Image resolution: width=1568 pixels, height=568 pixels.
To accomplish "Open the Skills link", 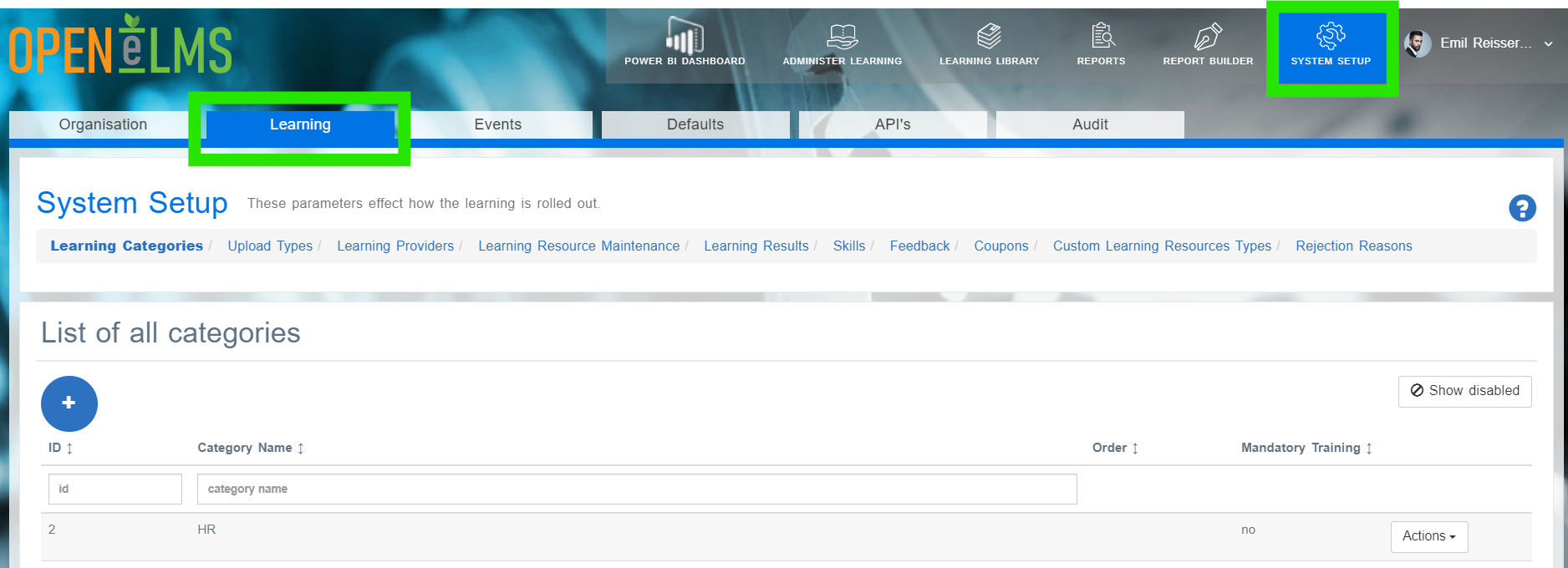I will pos(849,246).
